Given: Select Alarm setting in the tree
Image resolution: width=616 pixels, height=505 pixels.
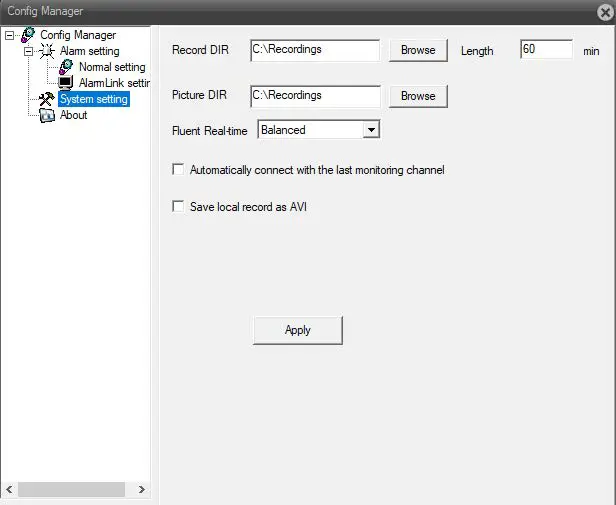Looking at the screenshot, I should (90, 51).
